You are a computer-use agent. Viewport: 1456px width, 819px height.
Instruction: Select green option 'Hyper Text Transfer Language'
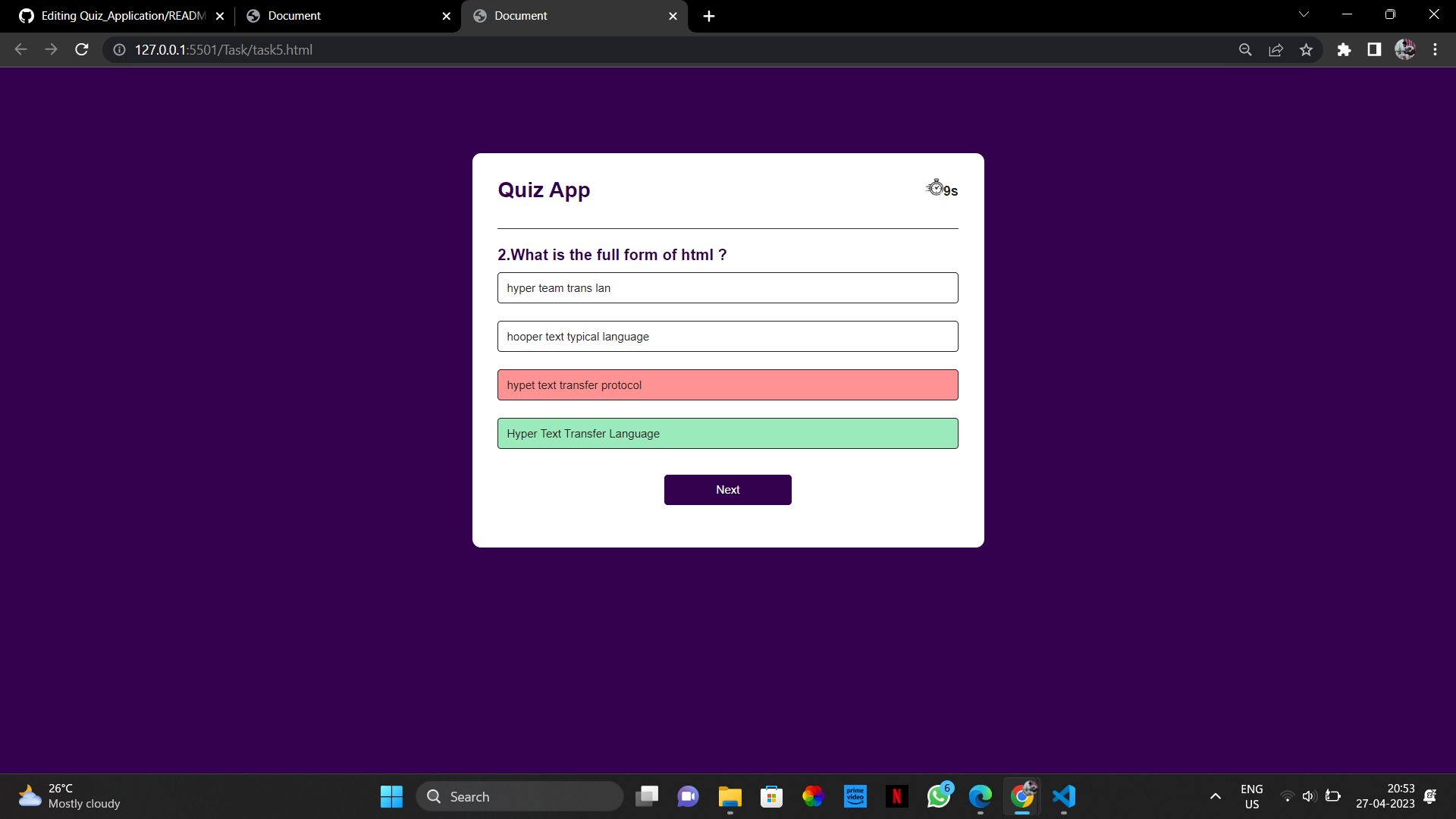pyautogui.click(x=727, y=434)
